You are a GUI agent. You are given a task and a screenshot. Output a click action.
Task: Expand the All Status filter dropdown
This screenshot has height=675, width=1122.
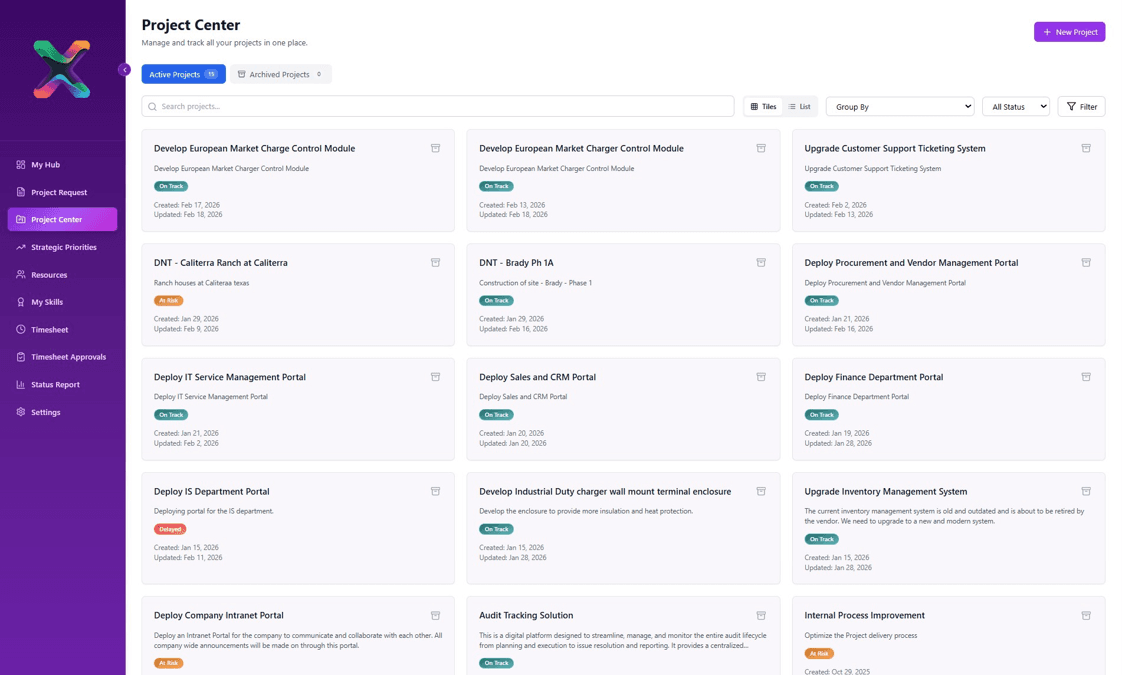coord(1016,106)
